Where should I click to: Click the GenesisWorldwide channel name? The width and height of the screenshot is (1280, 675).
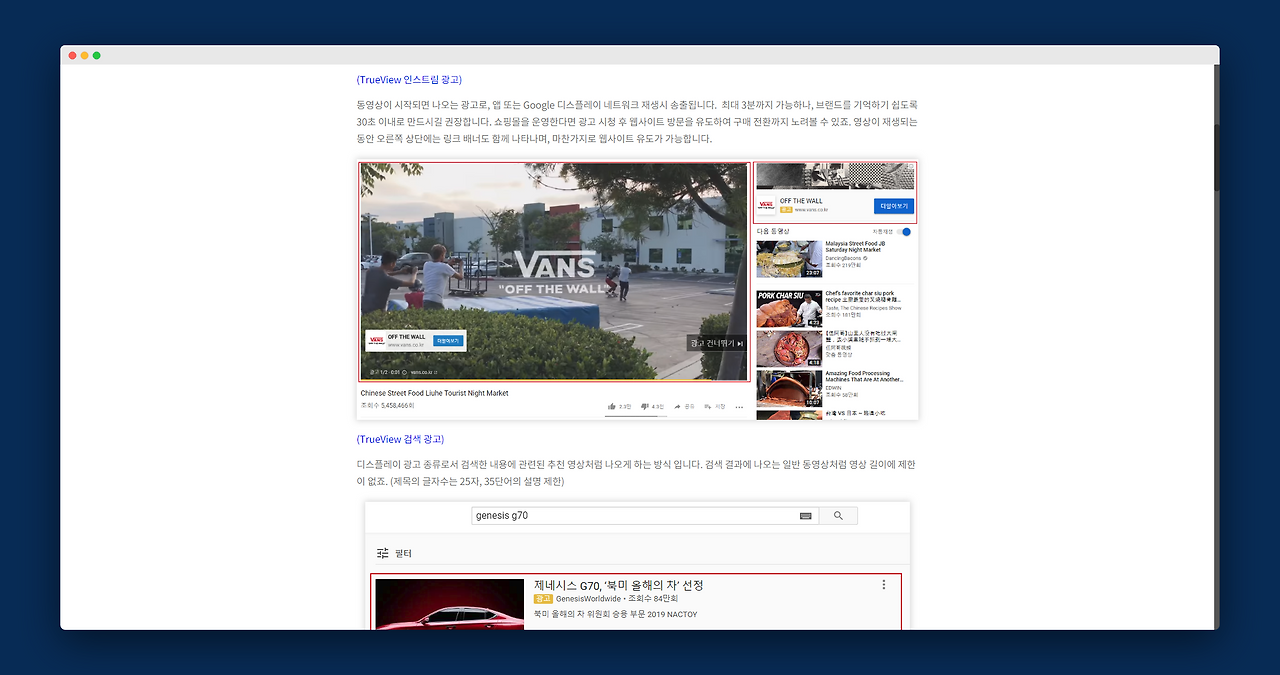(588, 599)
